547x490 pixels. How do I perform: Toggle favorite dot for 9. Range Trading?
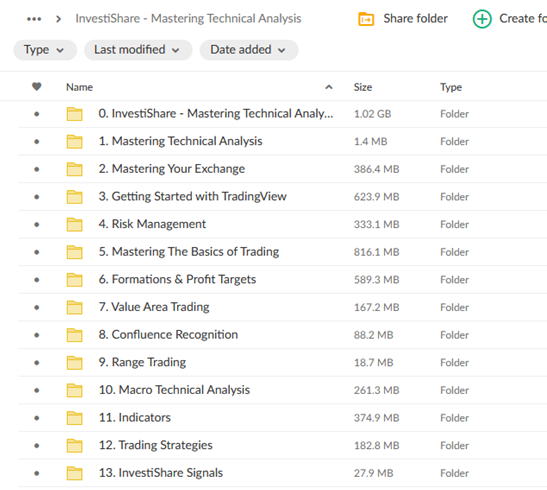point(37,363)
